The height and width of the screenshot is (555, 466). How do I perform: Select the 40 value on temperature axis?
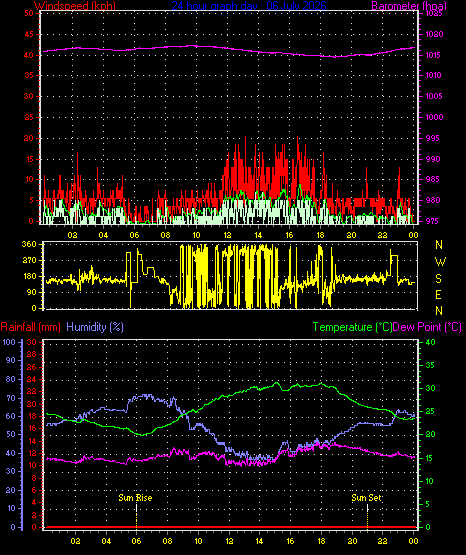pos(430,342)
